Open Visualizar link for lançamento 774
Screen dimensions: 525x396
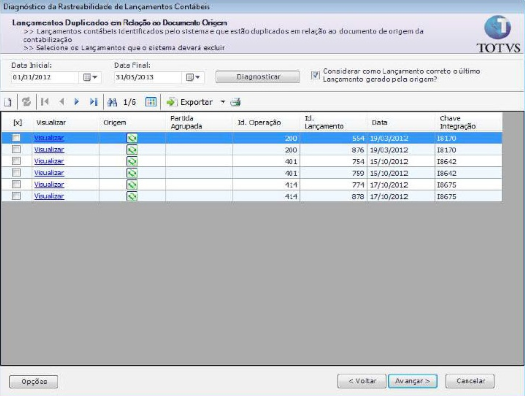click(x=49, y=184)
